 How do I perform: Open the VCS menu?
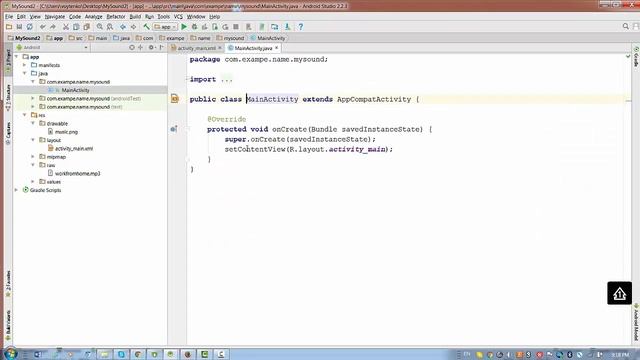pos(178,17)
